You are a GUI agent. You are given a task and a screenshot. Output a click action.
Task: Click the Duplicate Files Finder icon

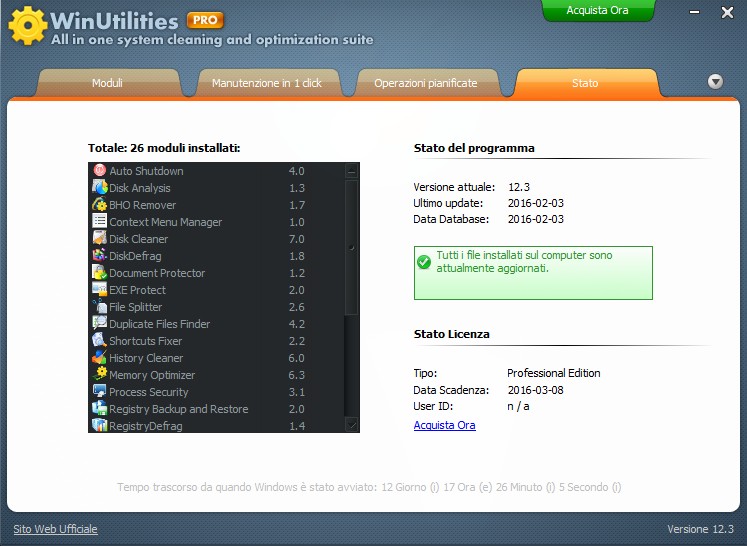100,323
